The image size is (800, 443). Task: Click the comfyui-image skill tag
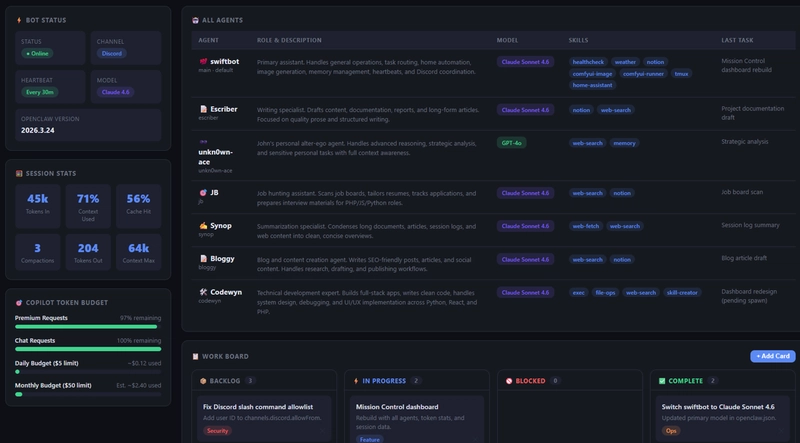click(x=592, y=73)
